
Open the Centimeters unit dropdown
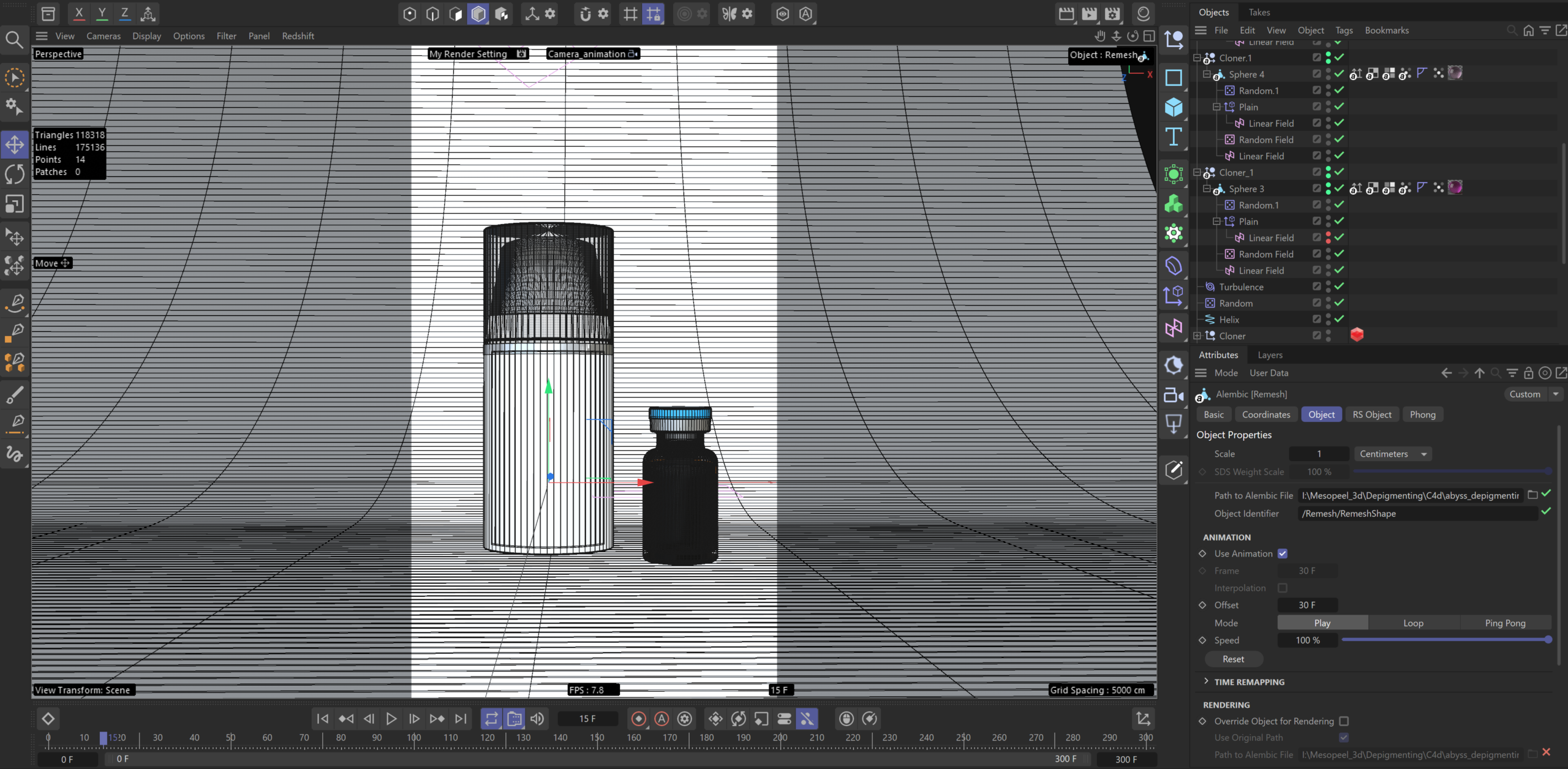point(1392,454)
